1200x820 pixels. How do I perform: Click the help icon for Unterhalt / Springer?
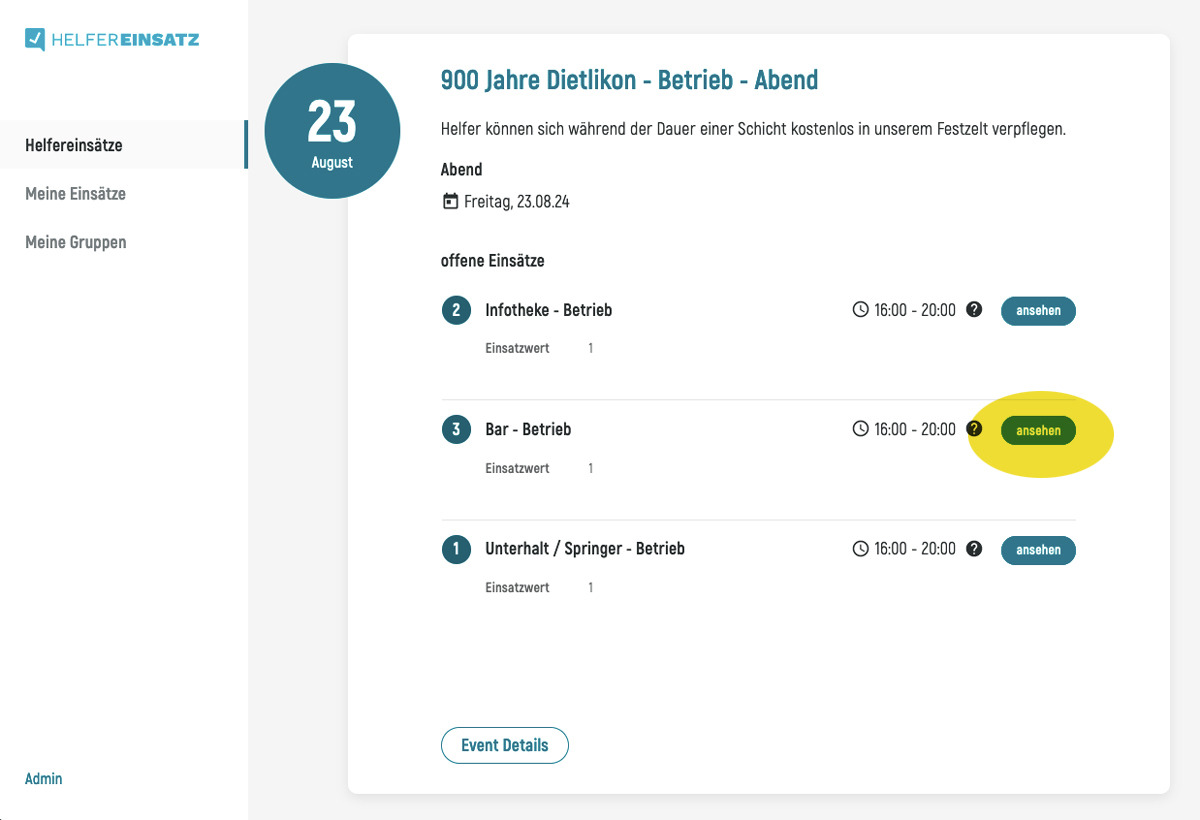975,549
